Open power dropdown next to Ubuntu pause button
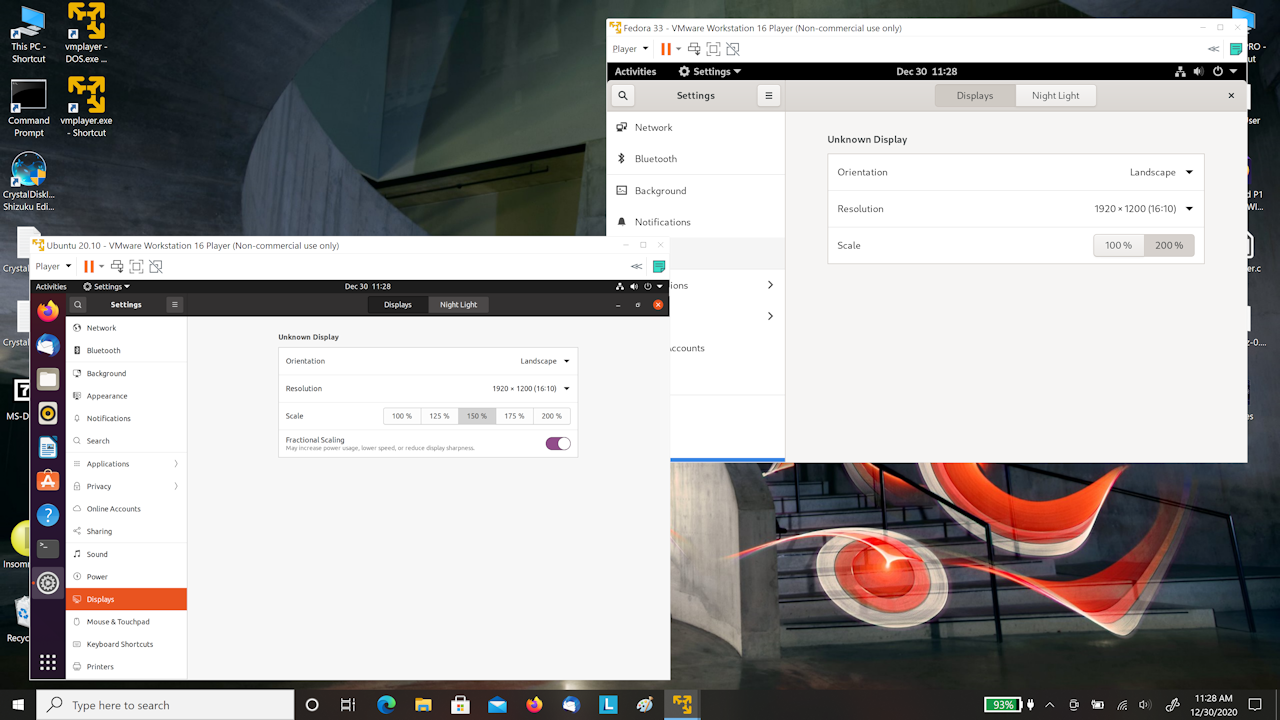 click(x=101, y=266)
